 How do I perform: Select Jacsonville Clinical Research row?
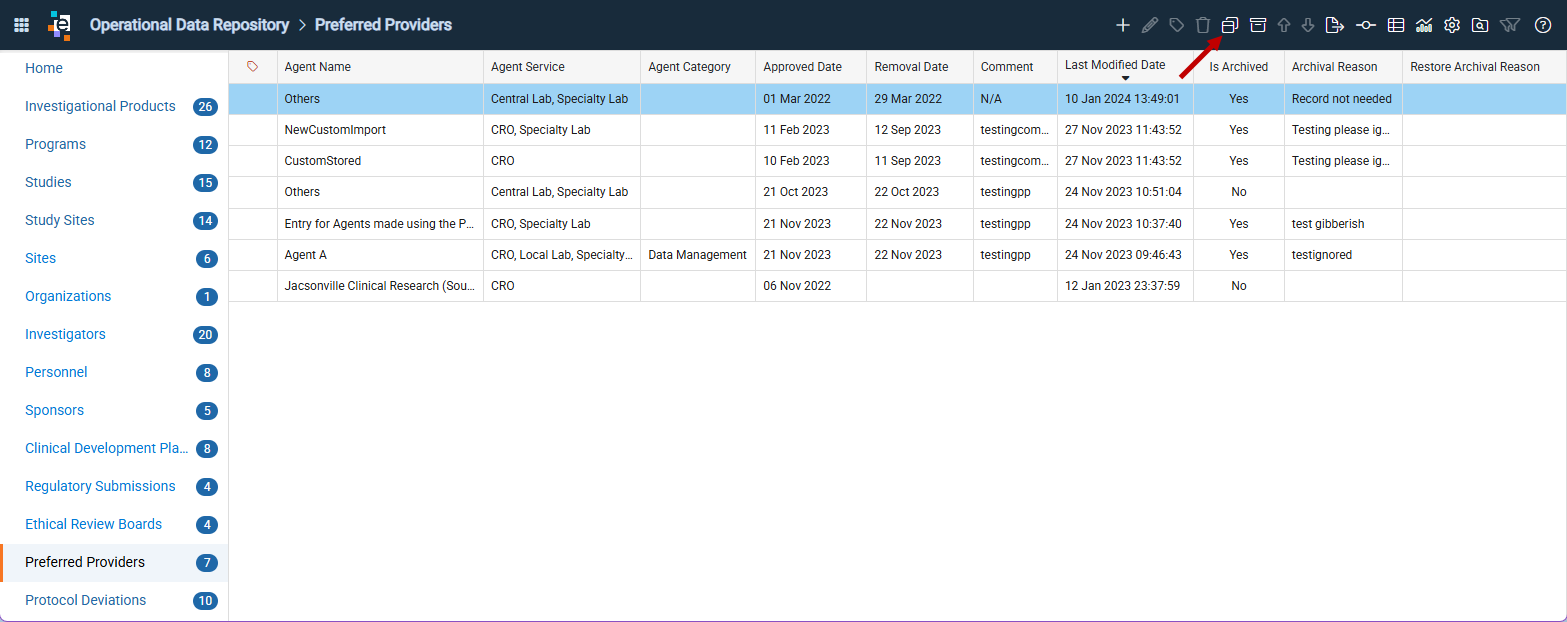pyautogui.click(x=897, y=286)
